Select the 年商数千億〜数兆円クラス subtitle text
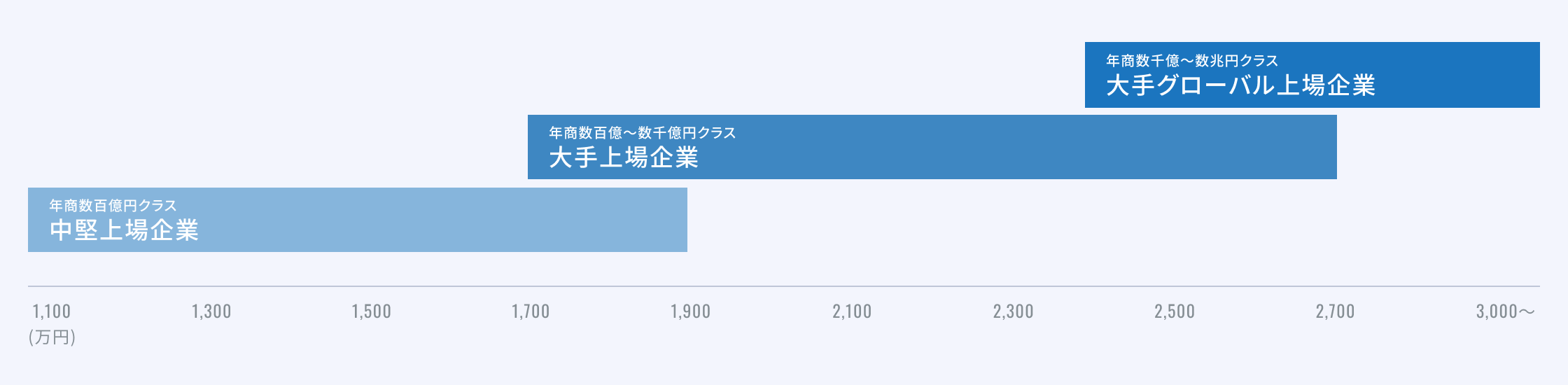The width and height of the screenshot is (1568, 385). point(1192,61)
